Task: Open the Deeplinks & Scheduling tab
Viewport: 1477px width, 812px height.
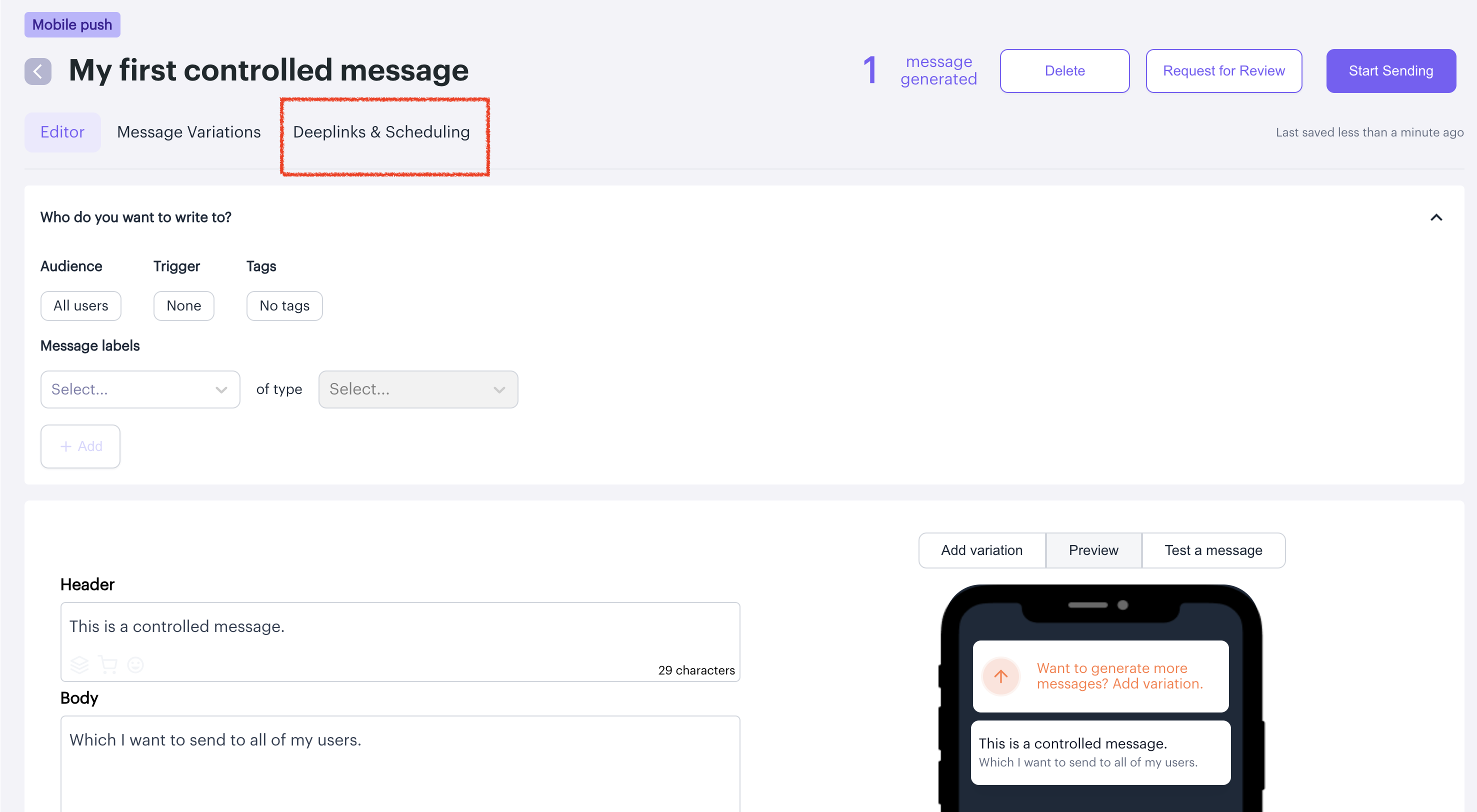Action: (x=381, y=132)
